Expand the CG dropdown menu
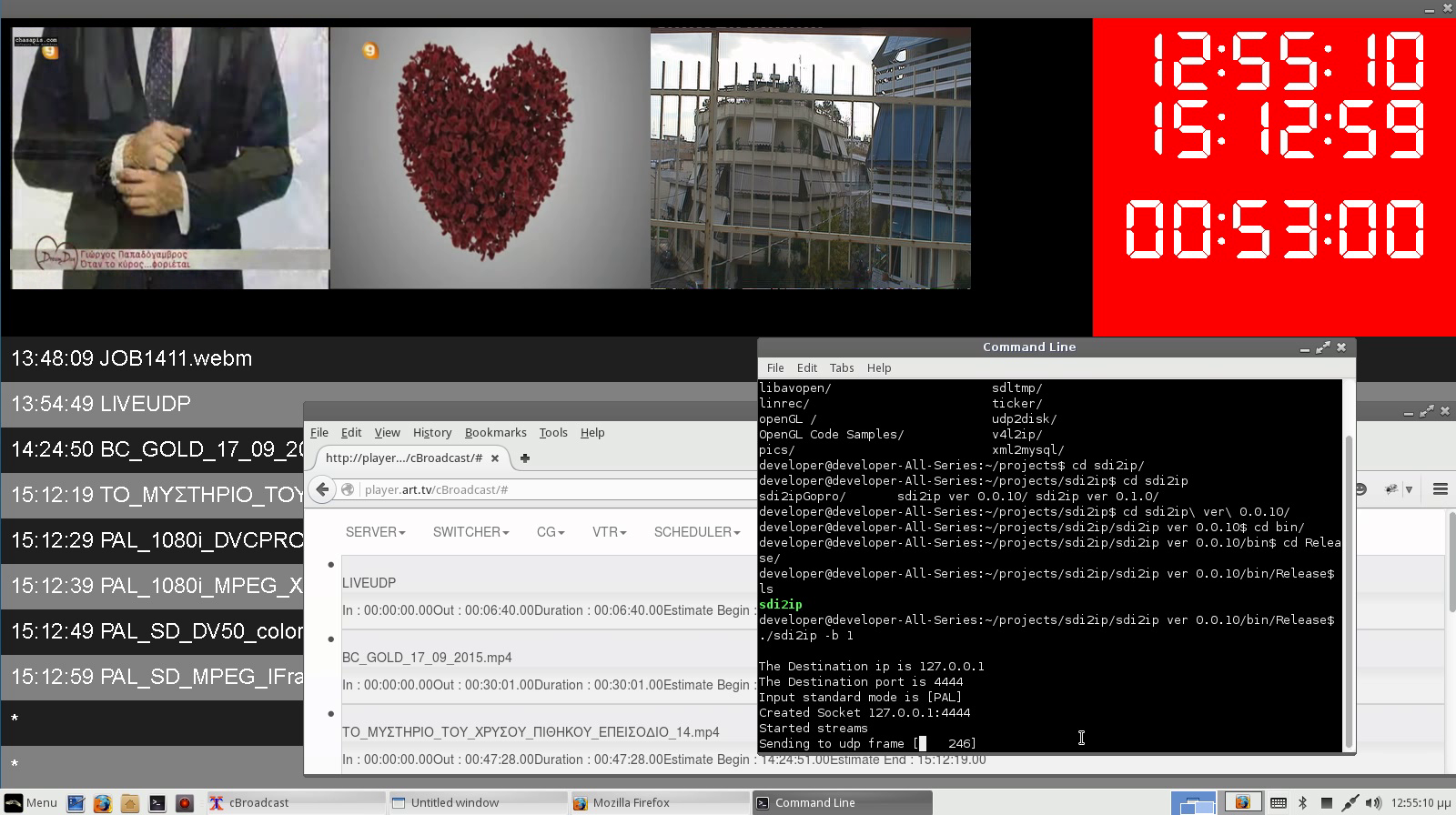The width and height of the screenshot is (1456, 815). tap(550, 532)
